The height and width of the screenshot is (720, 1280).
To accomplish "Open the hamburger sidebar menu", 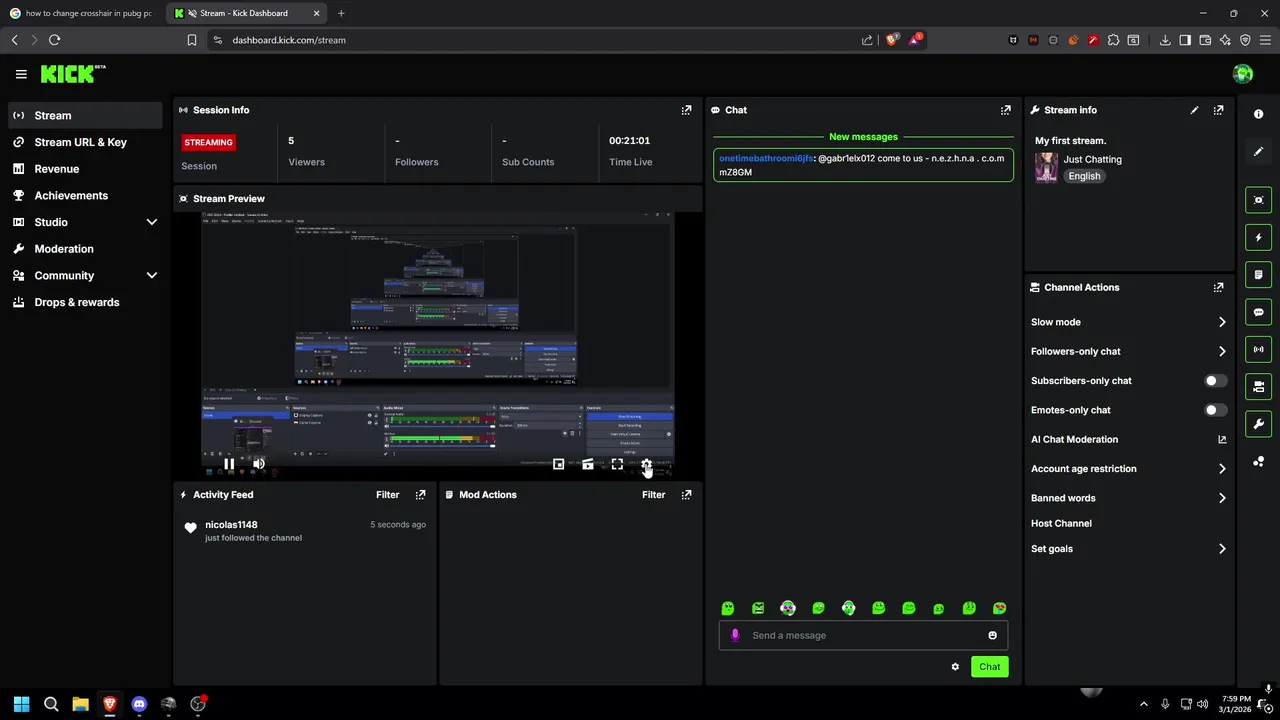I will 21,74.
